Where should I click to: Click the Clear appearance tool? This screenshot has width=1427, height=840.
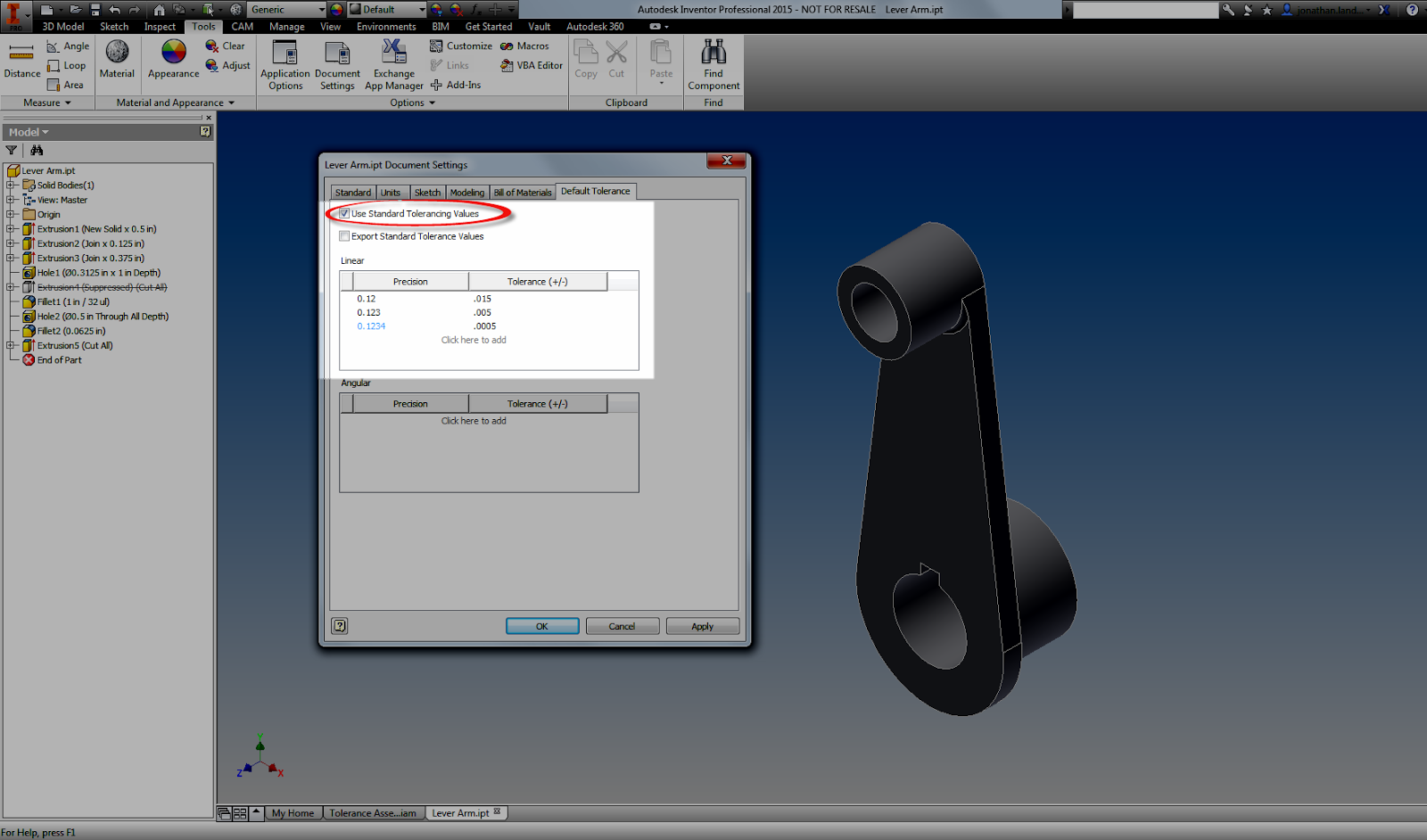click(x=225, y=46)
